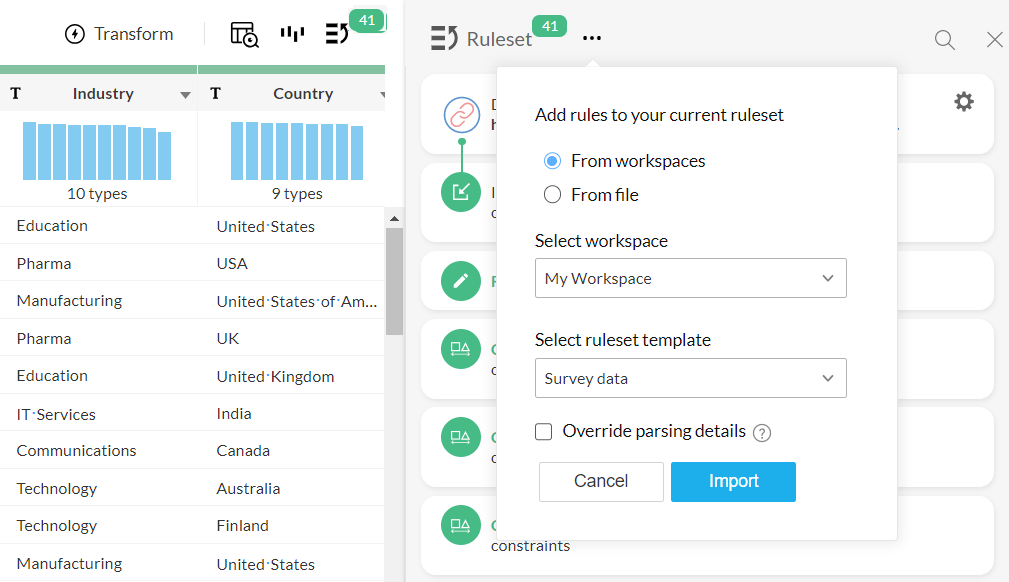
Task: Expand the Survey data ruleset template dropdown
Action: 690,378
